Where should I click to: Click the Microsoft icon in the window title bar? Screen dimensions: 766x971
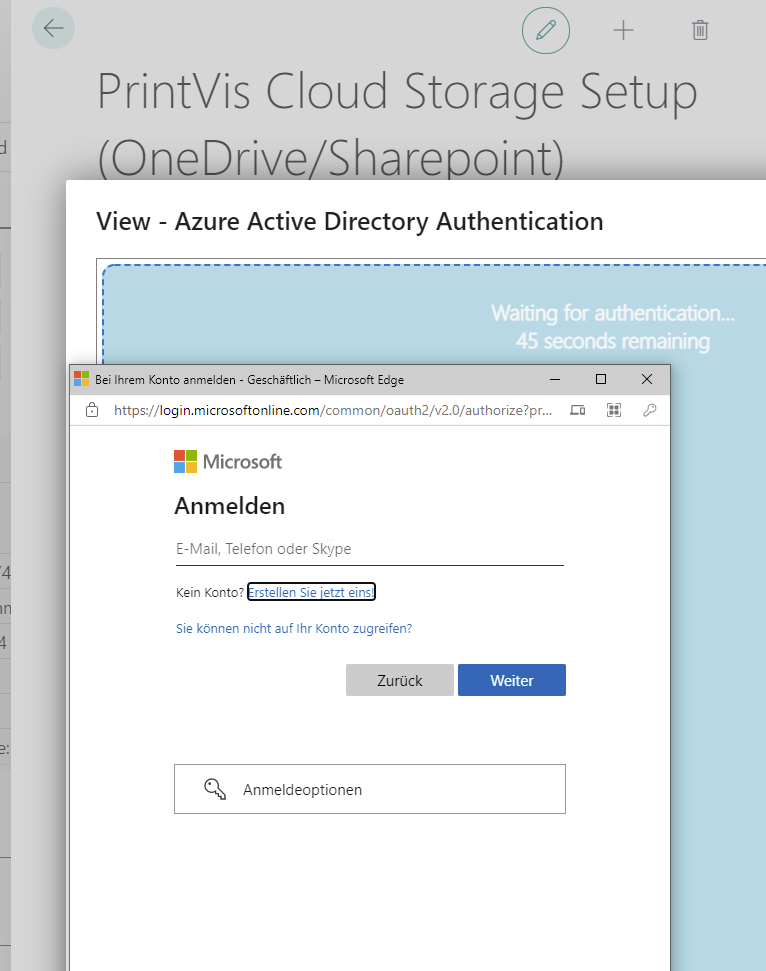pos(82,380)
